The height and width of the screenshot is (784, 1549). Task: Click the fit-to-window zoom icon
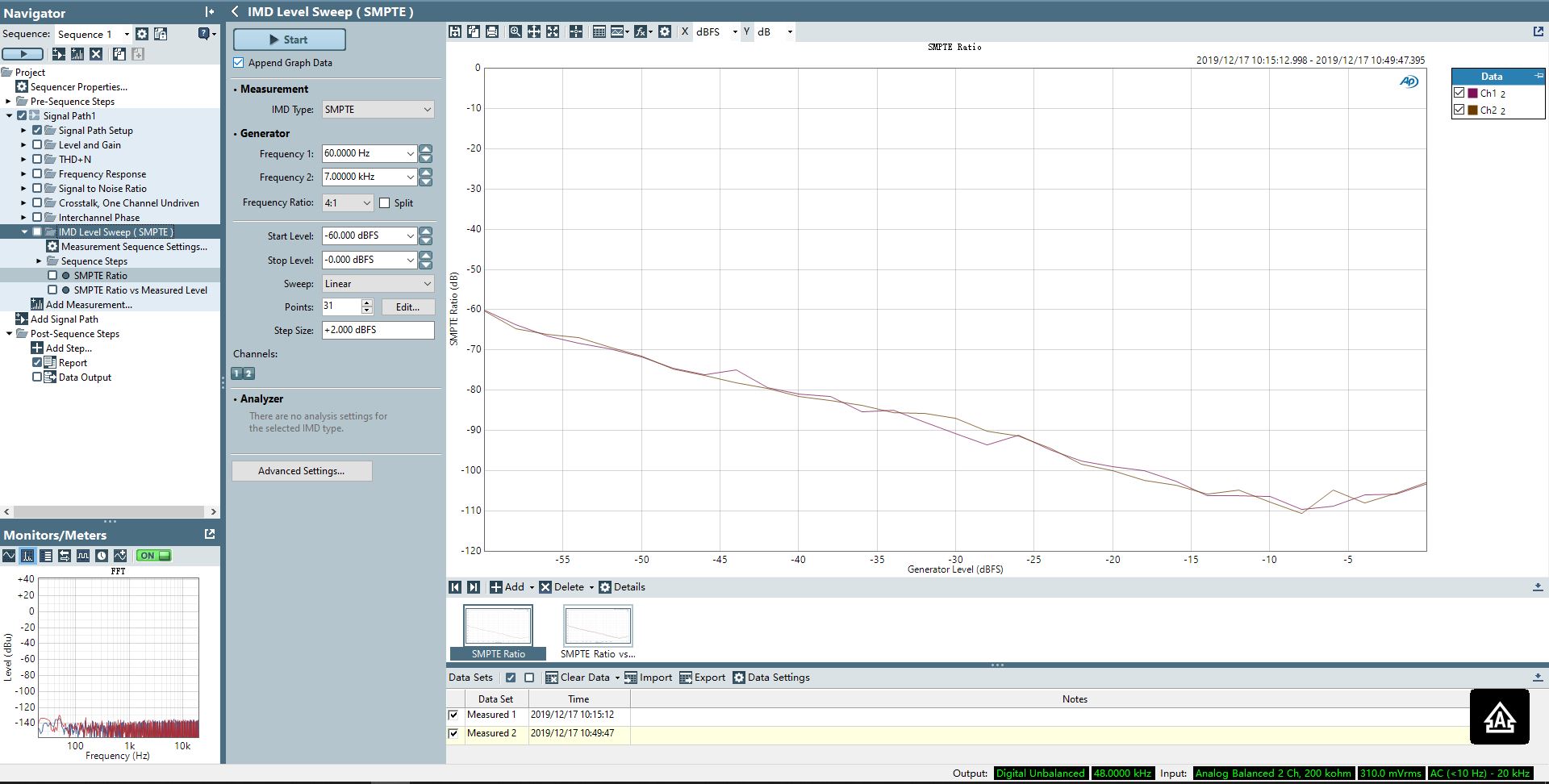pyautogui.click(x=553, y=31)
